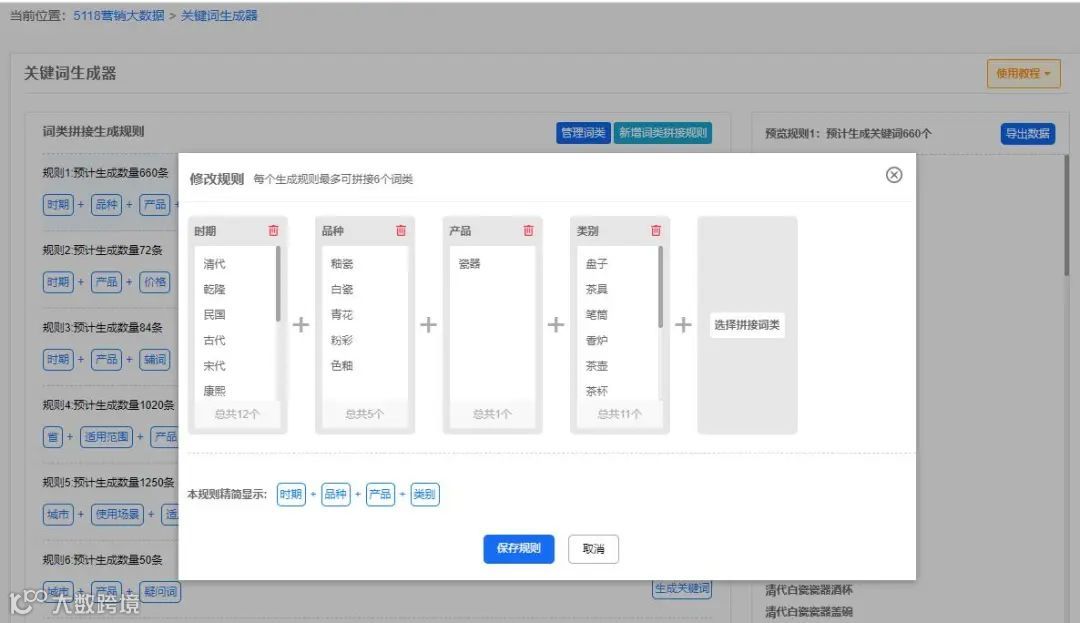1080x623 pixels.
Task: Click 品种 tag in 本规则精简显示 row
Action: coord(335,494)
